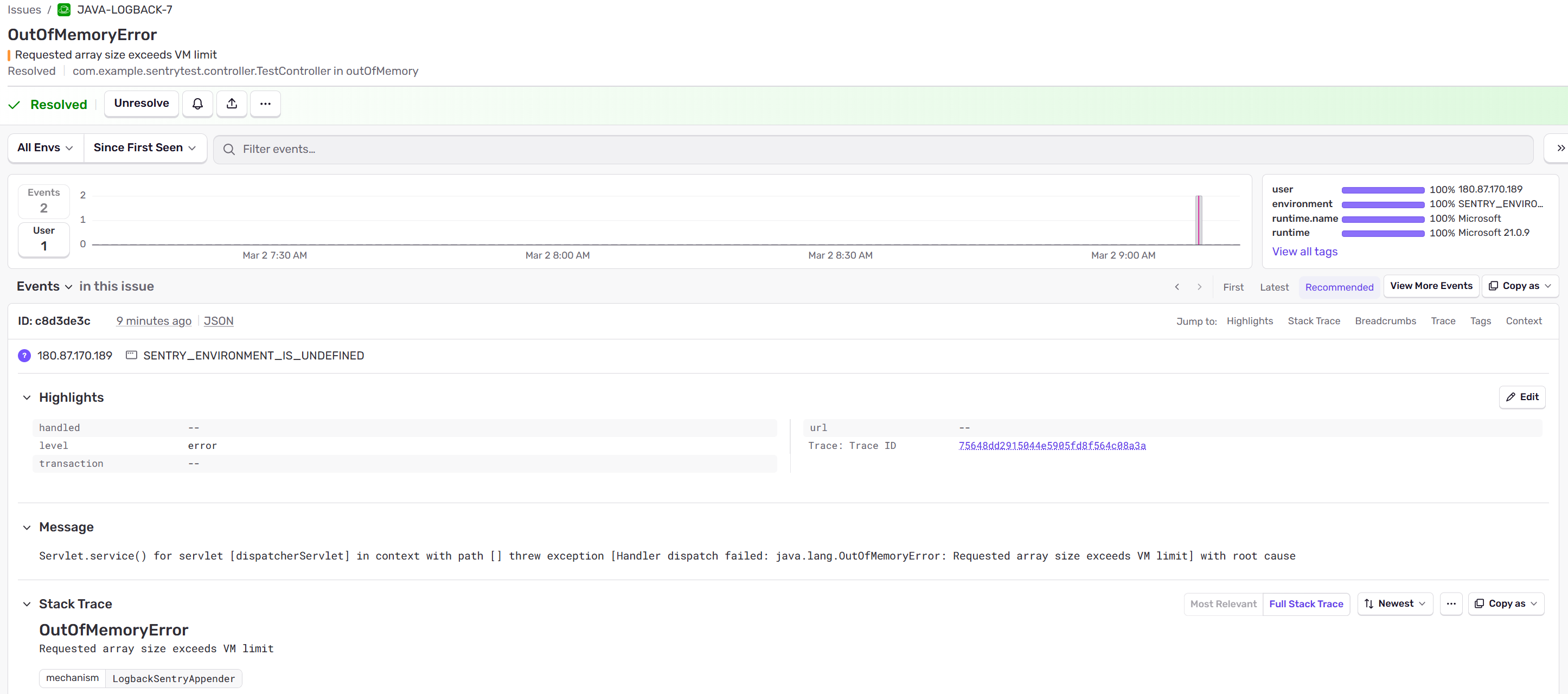Toggle the User count graph series

(44, 239)
